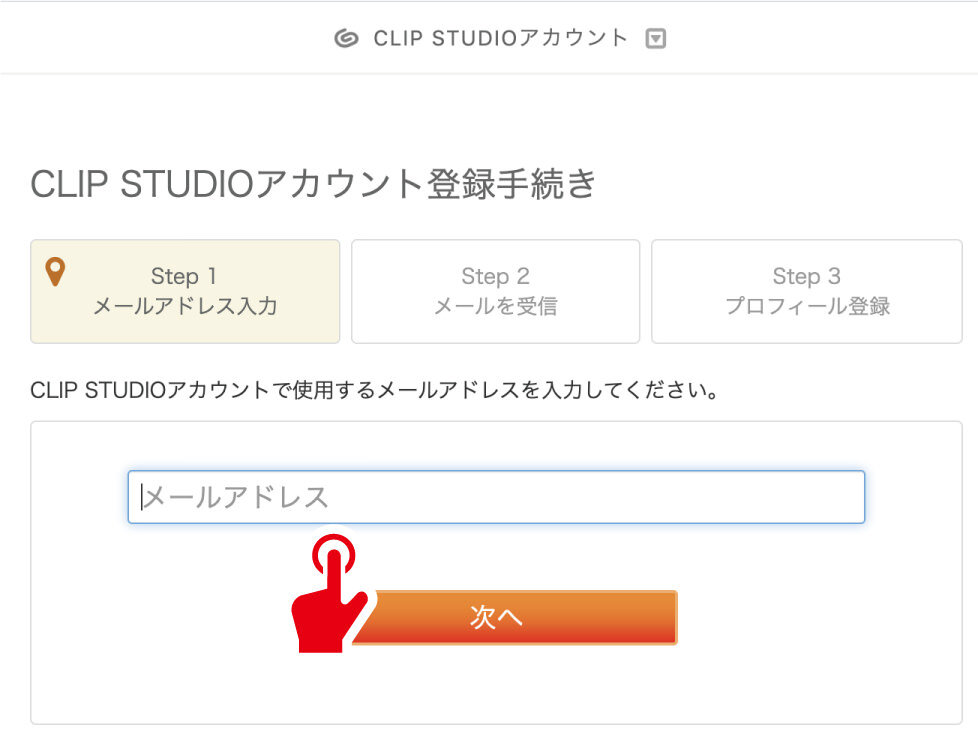Click the CLIP STUDIO spiral logo icon
Image resolution: width=978 pixels, height=750 pixels.
coord(346,39)
